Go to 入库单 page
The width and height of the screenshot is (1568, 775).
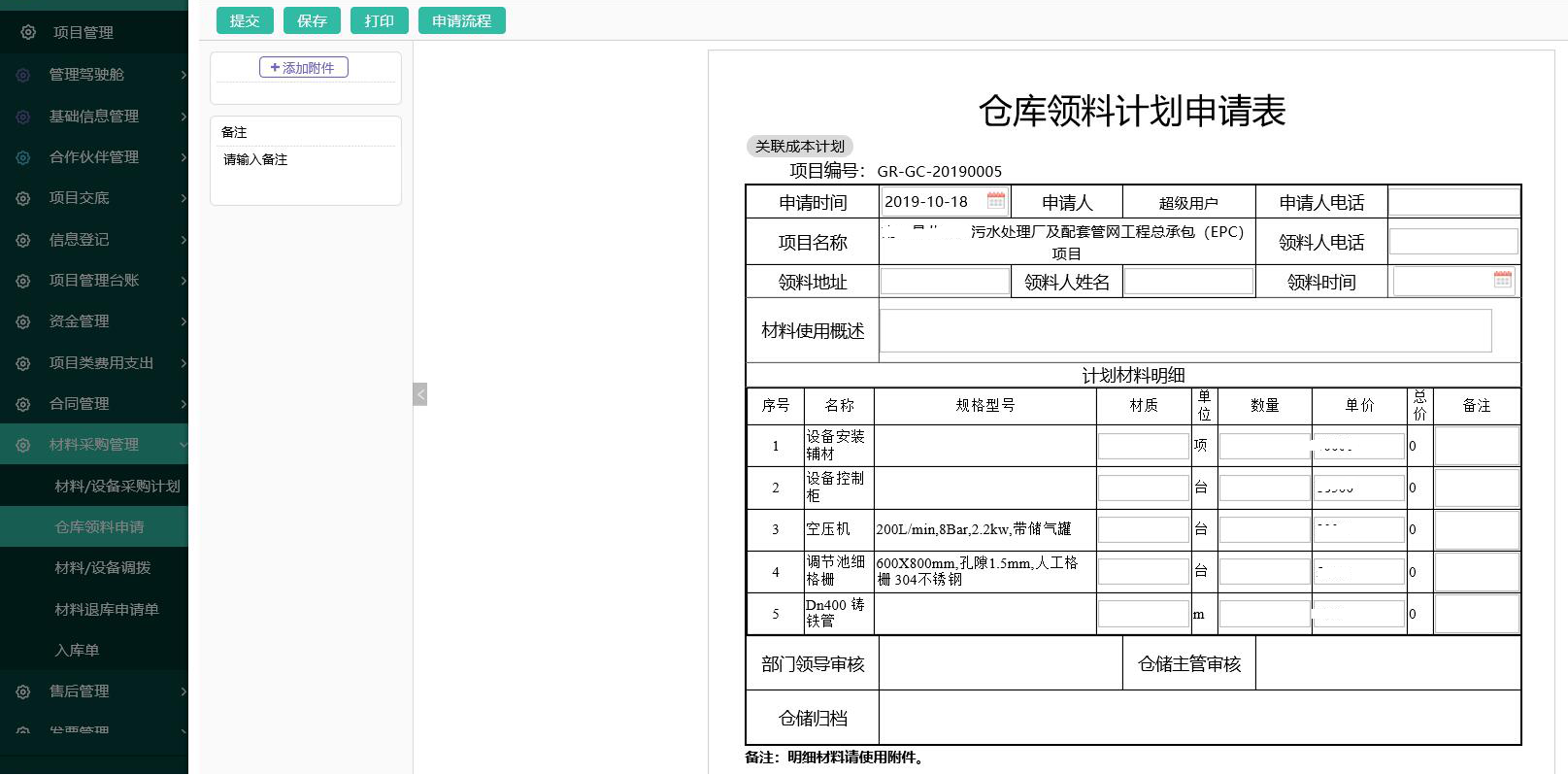(x=78, y=651)
